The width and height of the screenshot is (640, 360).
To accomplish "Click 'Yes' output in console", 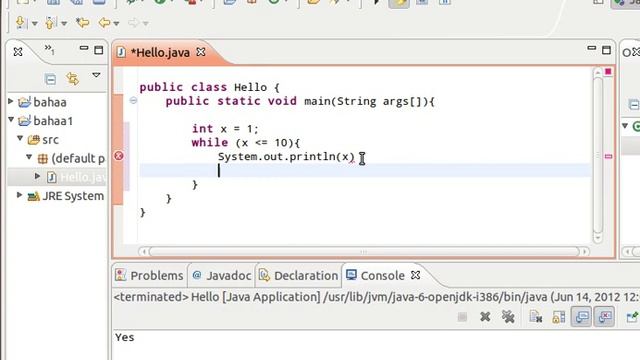I will (124, 337).
